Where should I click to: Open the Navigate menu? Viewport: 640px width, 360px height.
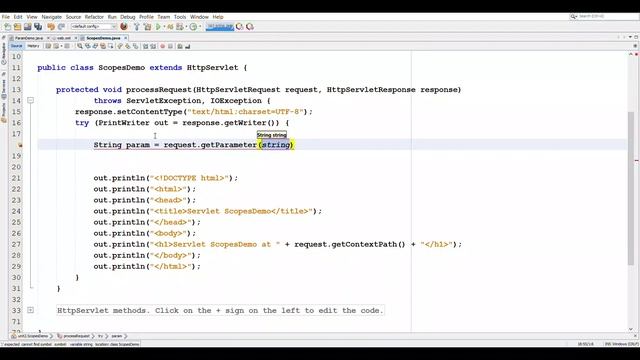click(51, 17)
